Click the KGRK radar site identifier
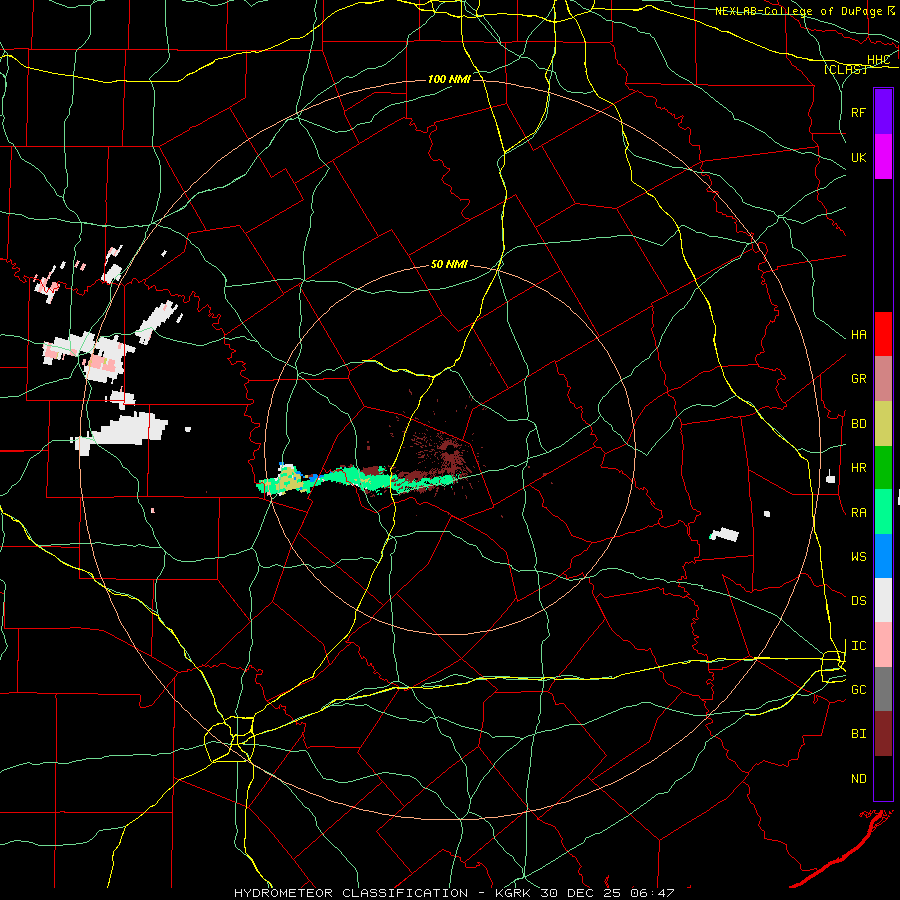 coord(515,893)
